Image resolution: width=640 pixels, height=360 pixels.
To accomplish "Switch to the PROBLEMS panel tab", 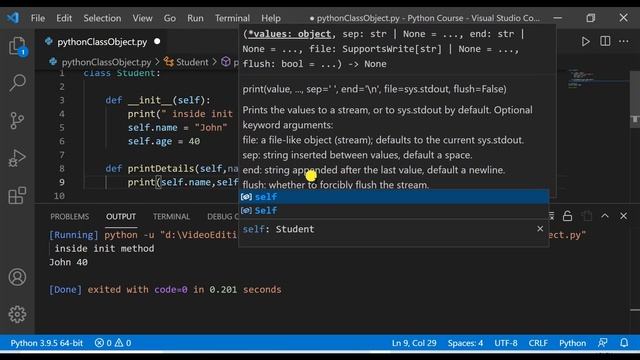I will [70, 216].
